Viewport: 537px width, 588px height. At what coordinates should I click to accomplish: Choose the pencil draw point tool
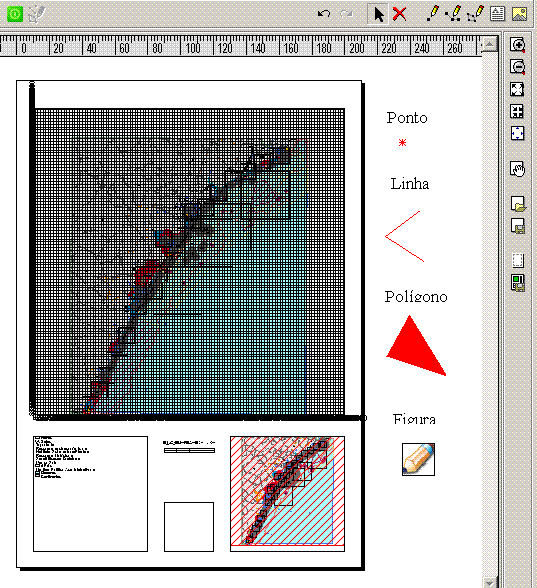(x=433, y=14)
